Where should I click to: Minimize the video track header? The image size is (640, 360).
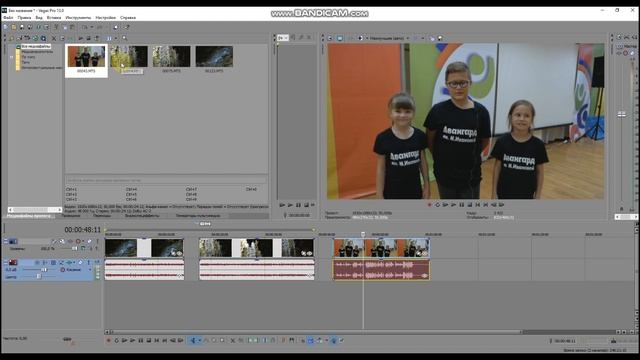6,241
